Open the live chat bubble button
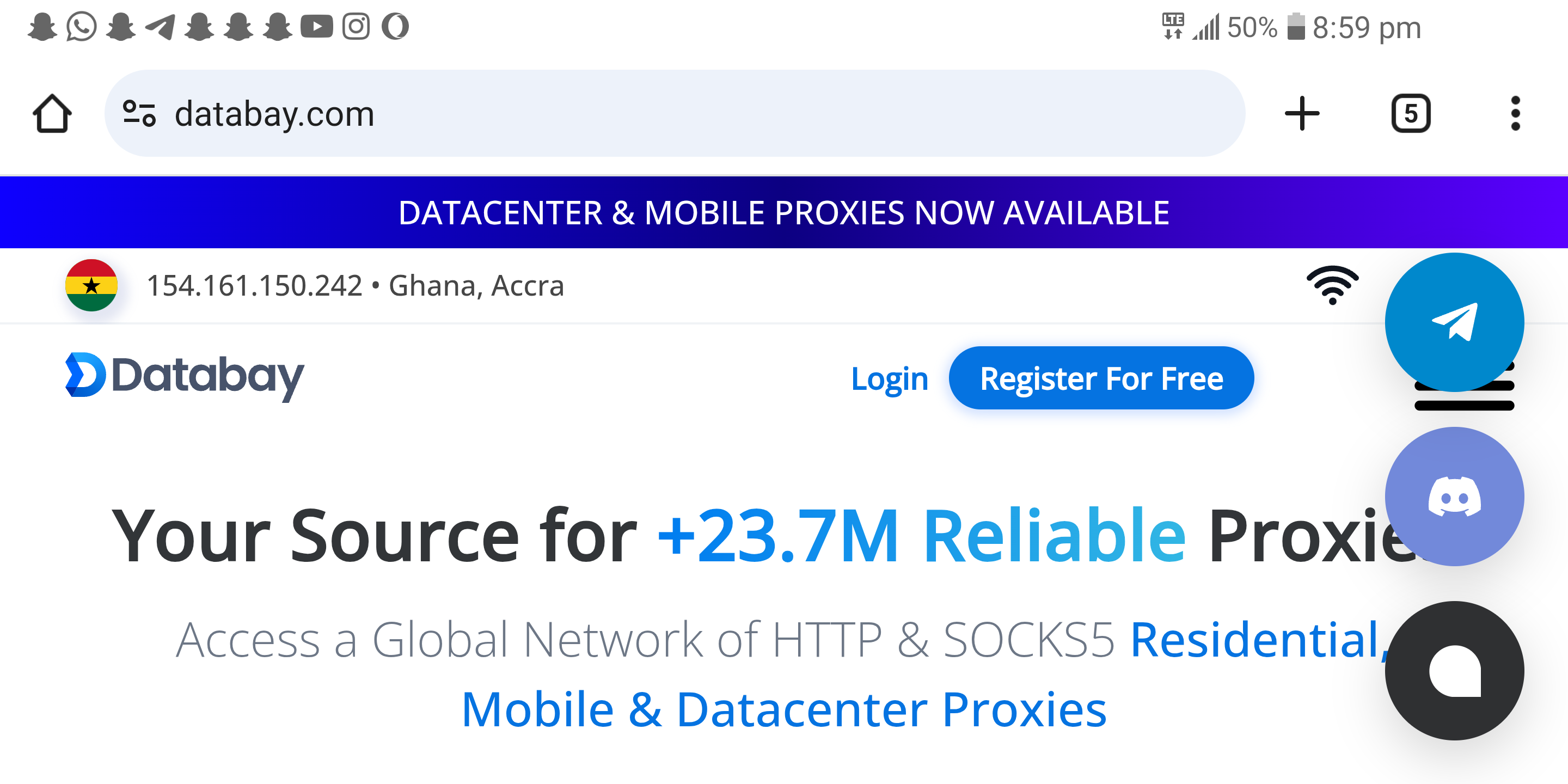Viewport: 1568px width, 784px height. pos(1454,671)
